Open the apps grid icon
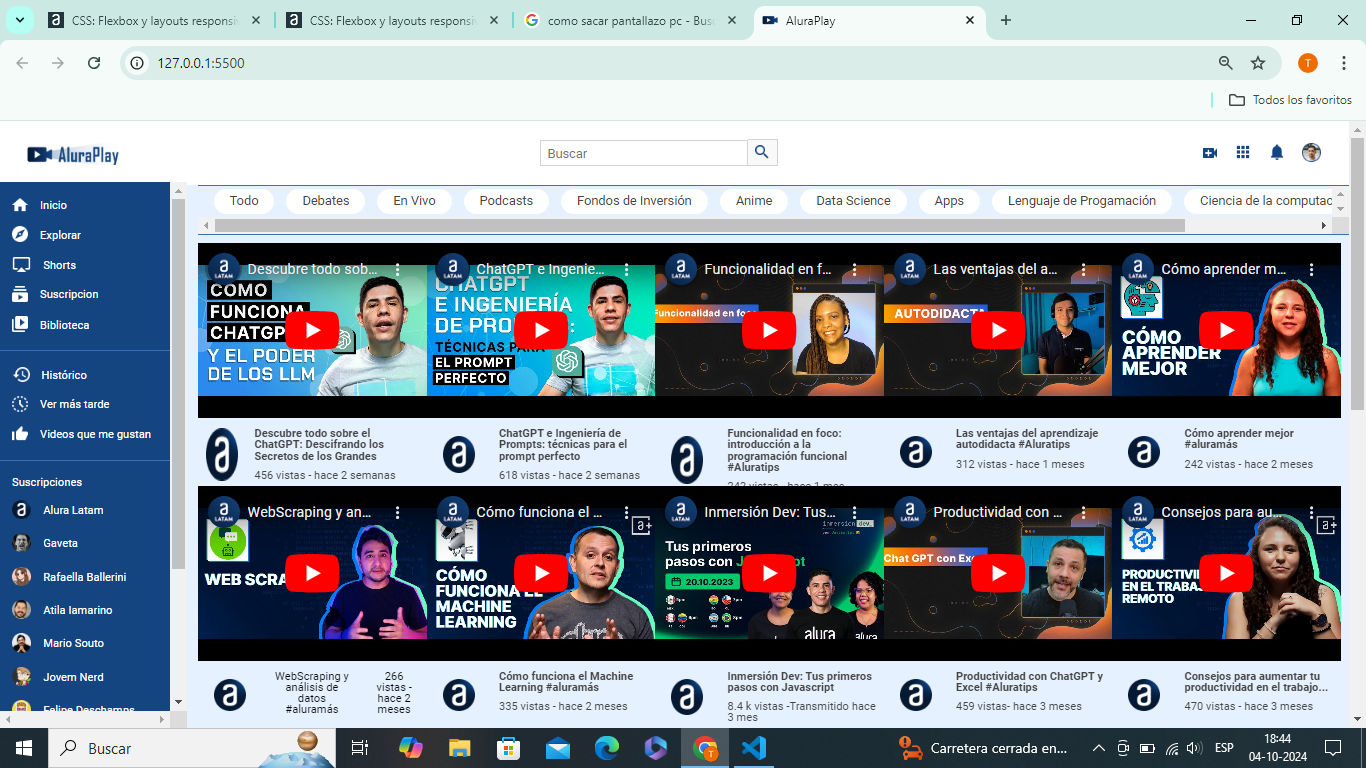 (1243, 153)
